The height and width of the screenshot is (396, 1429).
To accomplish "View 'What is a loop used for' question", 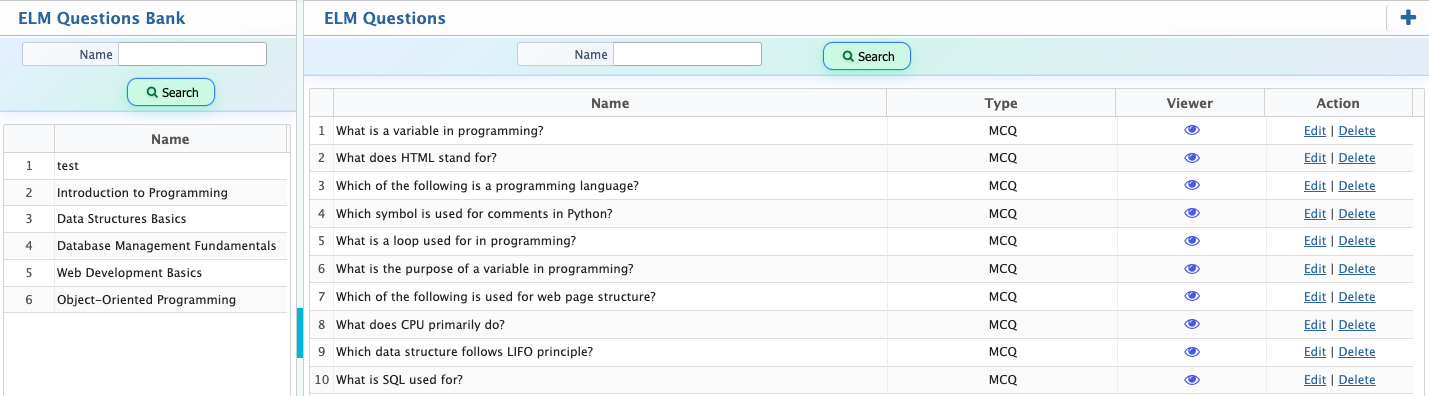I will [x=1191, y=241].
